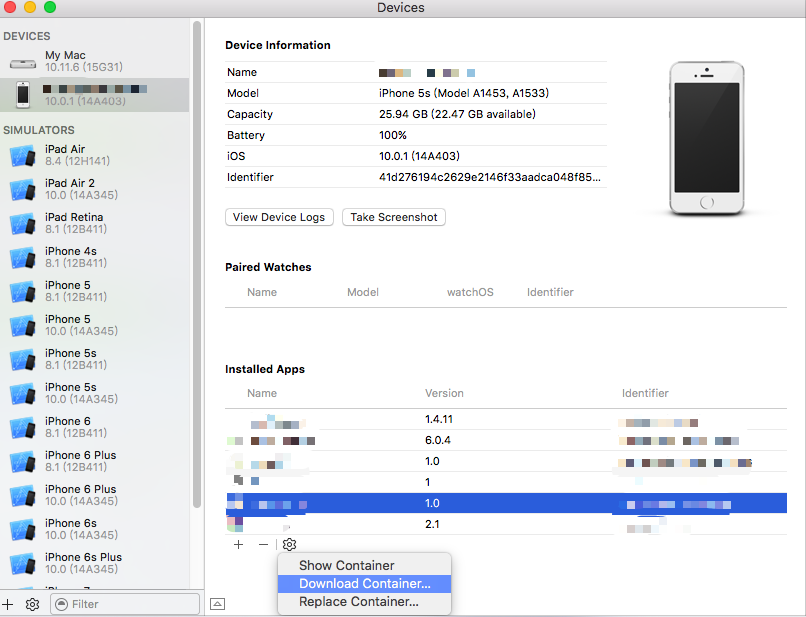Select the connected iPhone device icon
The width and height of the screenshot is (806, 617).
[x=22, y=93]
